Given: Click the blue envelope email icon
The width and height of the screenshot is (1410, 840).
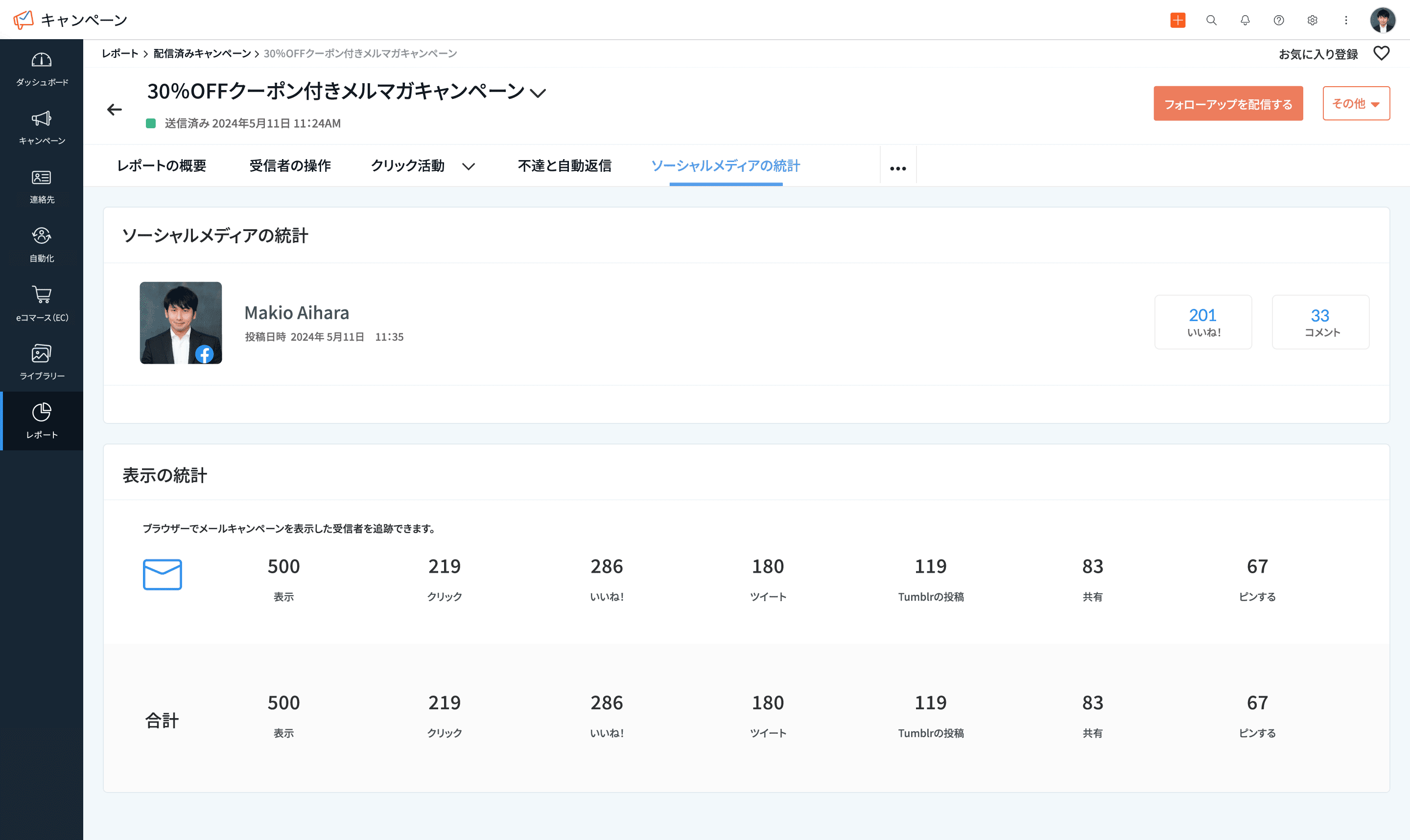Looking at the screenshot, I should click(x=163, y=575).
